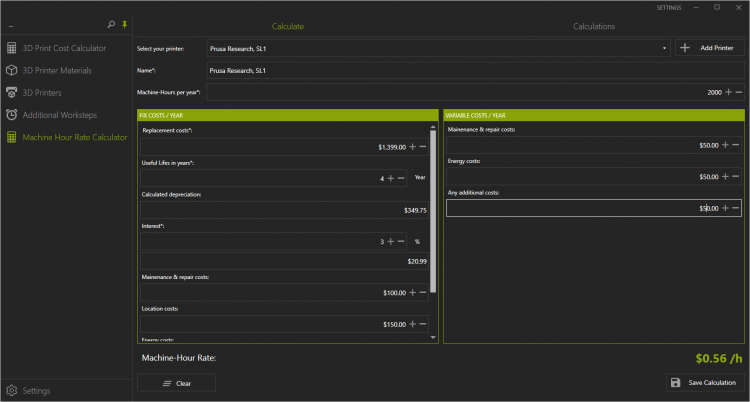Screen dimensions: 750x402
Task: Increase Location costs with plus
Action: (x=413, y=324)
